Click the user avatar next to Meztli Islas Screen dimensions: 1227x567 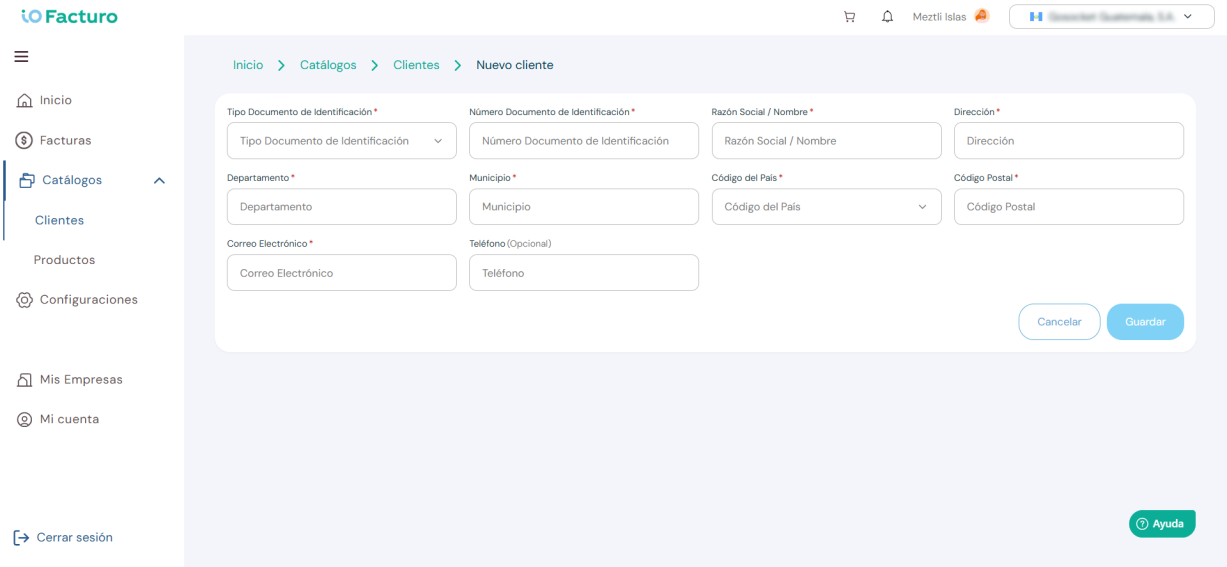click(981, 16)
